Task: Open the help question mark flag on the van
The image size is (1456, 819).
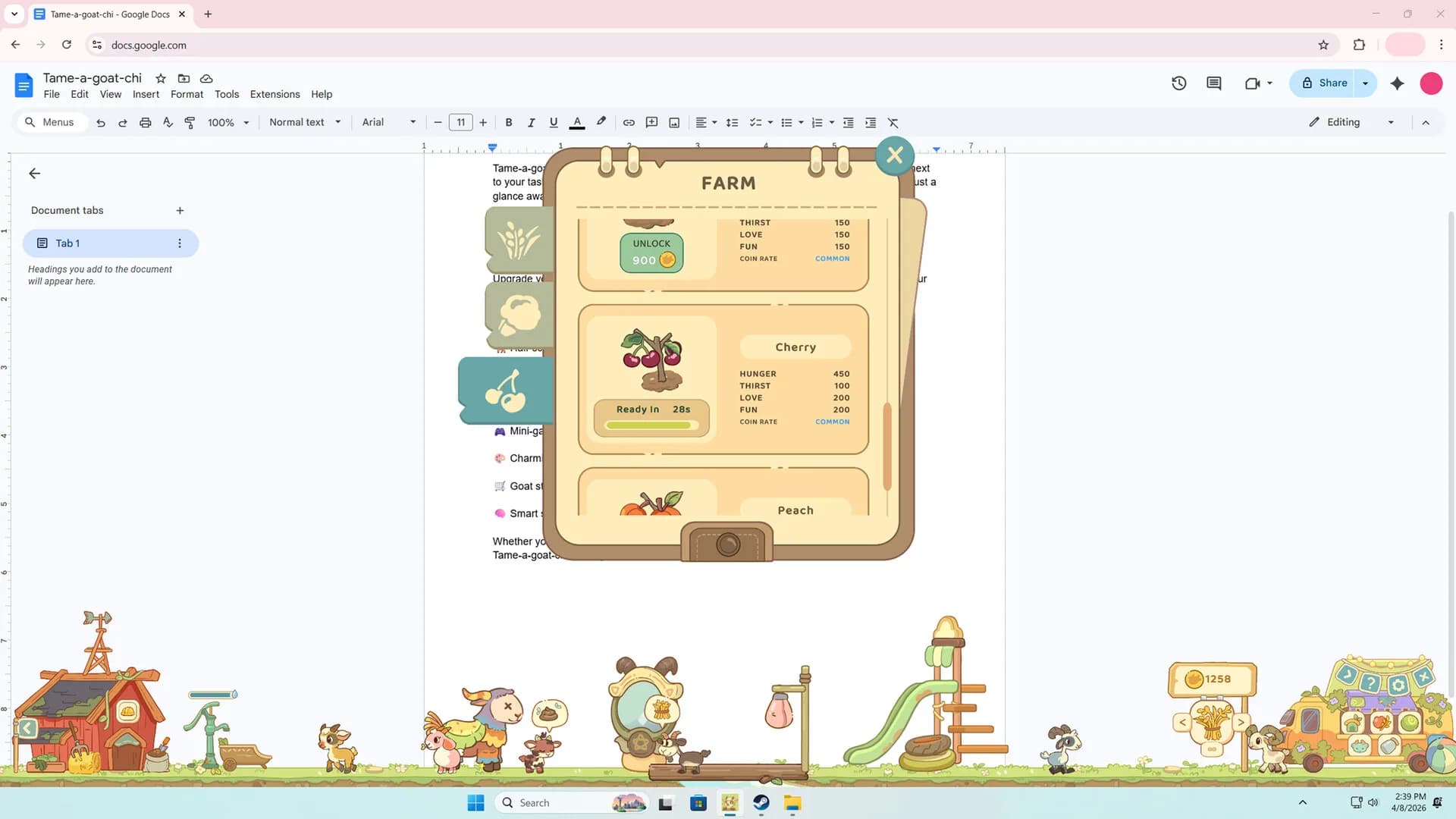Action: [1370, 682]
